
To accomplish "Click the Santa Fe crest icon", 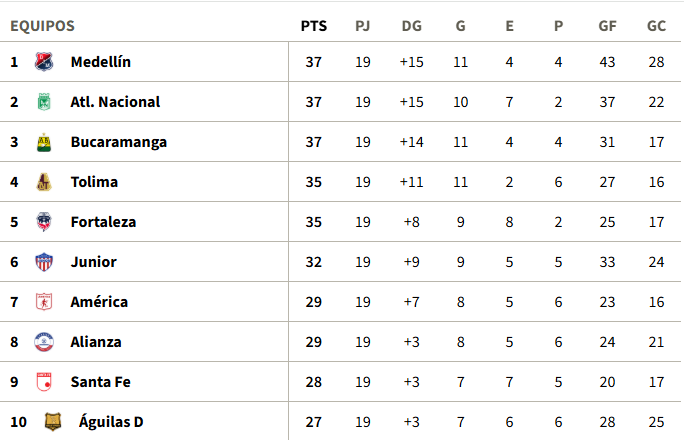I will [x=44, y=382].
